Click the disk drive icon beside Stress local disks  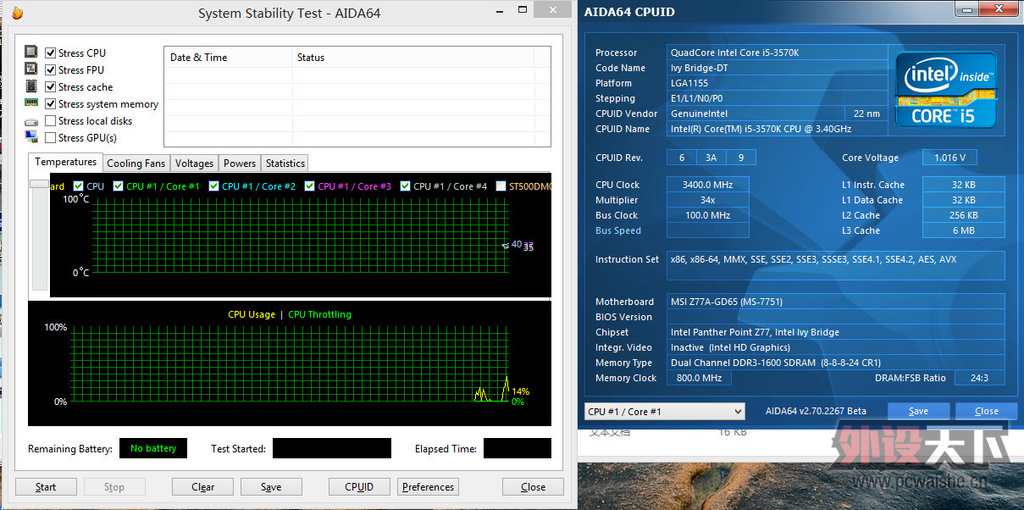[31, 121]
